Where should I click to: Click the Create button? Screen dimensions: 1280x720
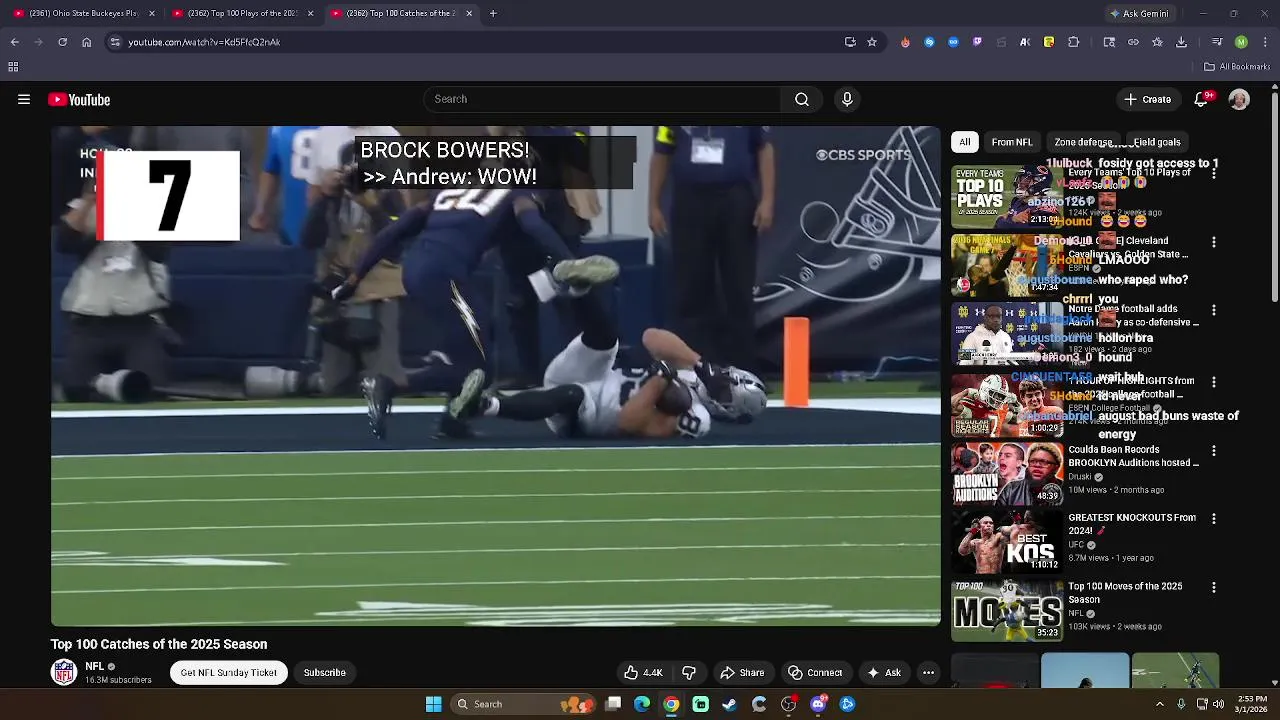(1148, 99)
